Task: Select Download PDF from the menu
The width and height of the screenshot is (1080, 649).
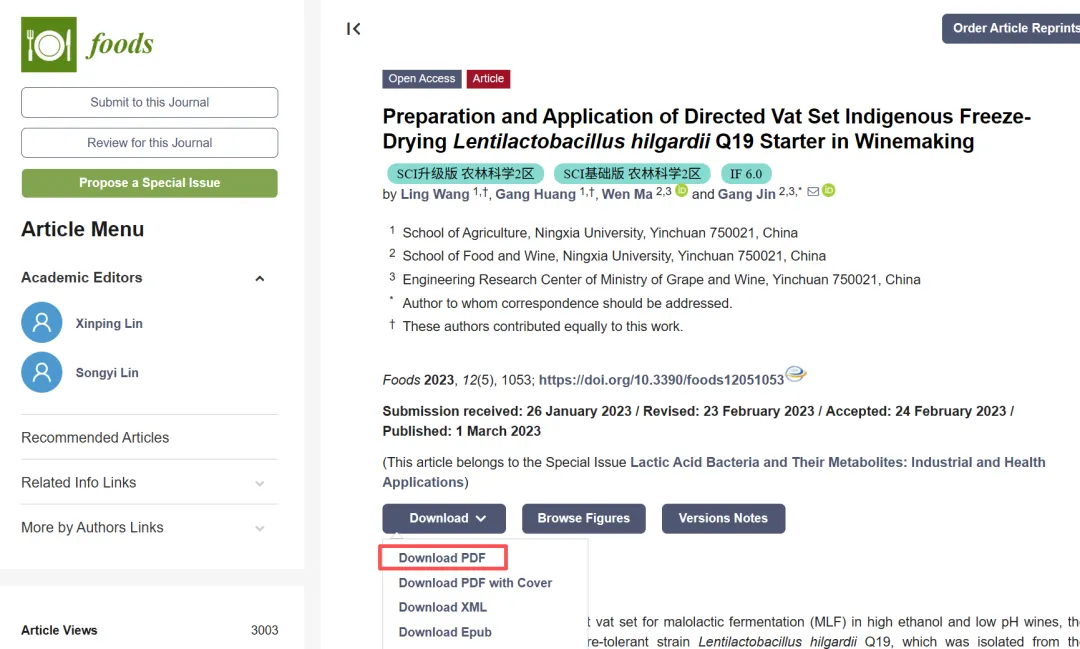Action: point(442,558)
